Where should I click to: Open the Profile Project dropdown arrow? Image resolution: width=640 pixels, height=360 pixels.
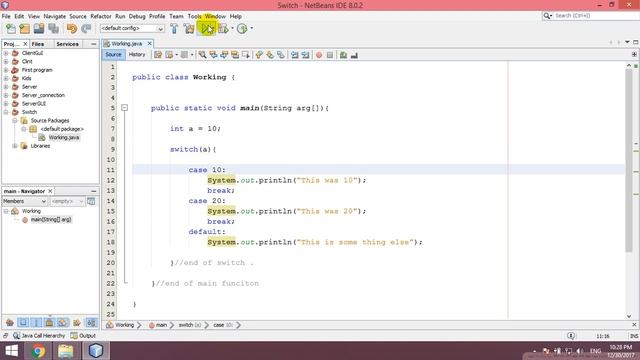(251, 28)
